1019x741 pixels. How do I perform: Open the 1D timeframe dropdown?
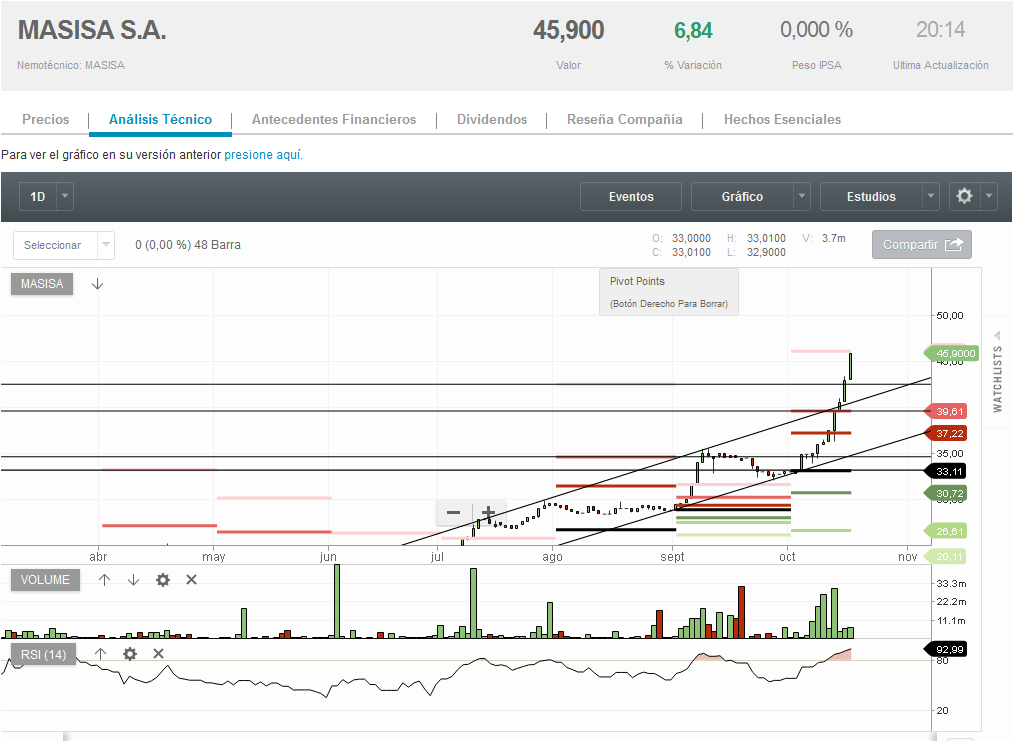(65, 197)
